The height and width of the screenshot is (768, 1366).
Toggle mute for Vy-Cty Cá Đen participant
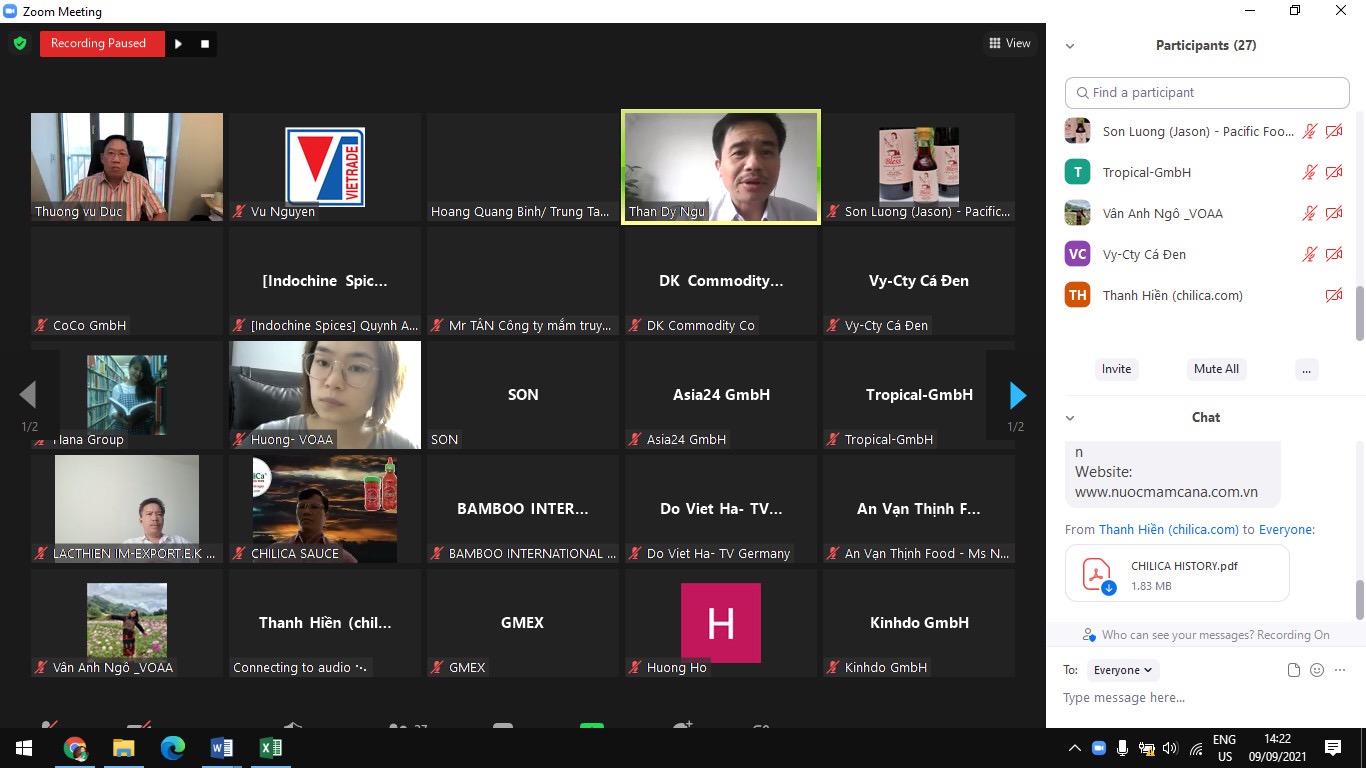pyautogui.click(x=1309, y=255)
